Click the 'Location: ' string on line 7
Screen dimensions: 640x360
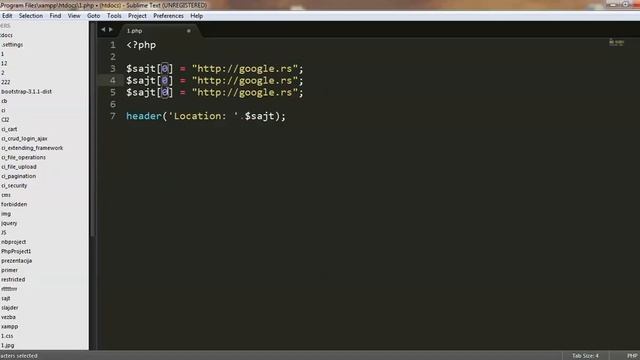pyautogui.click(x=203, y=116)
